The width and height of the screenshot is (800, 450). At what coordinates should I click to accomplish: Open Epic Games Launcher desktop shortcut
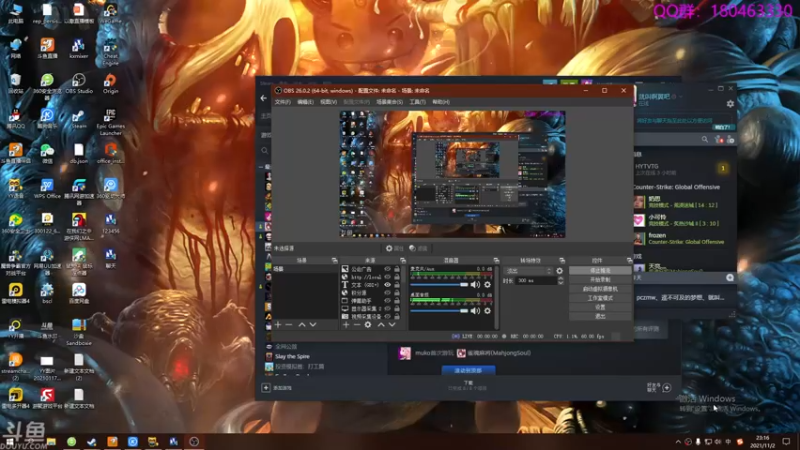tap(110, 122)
